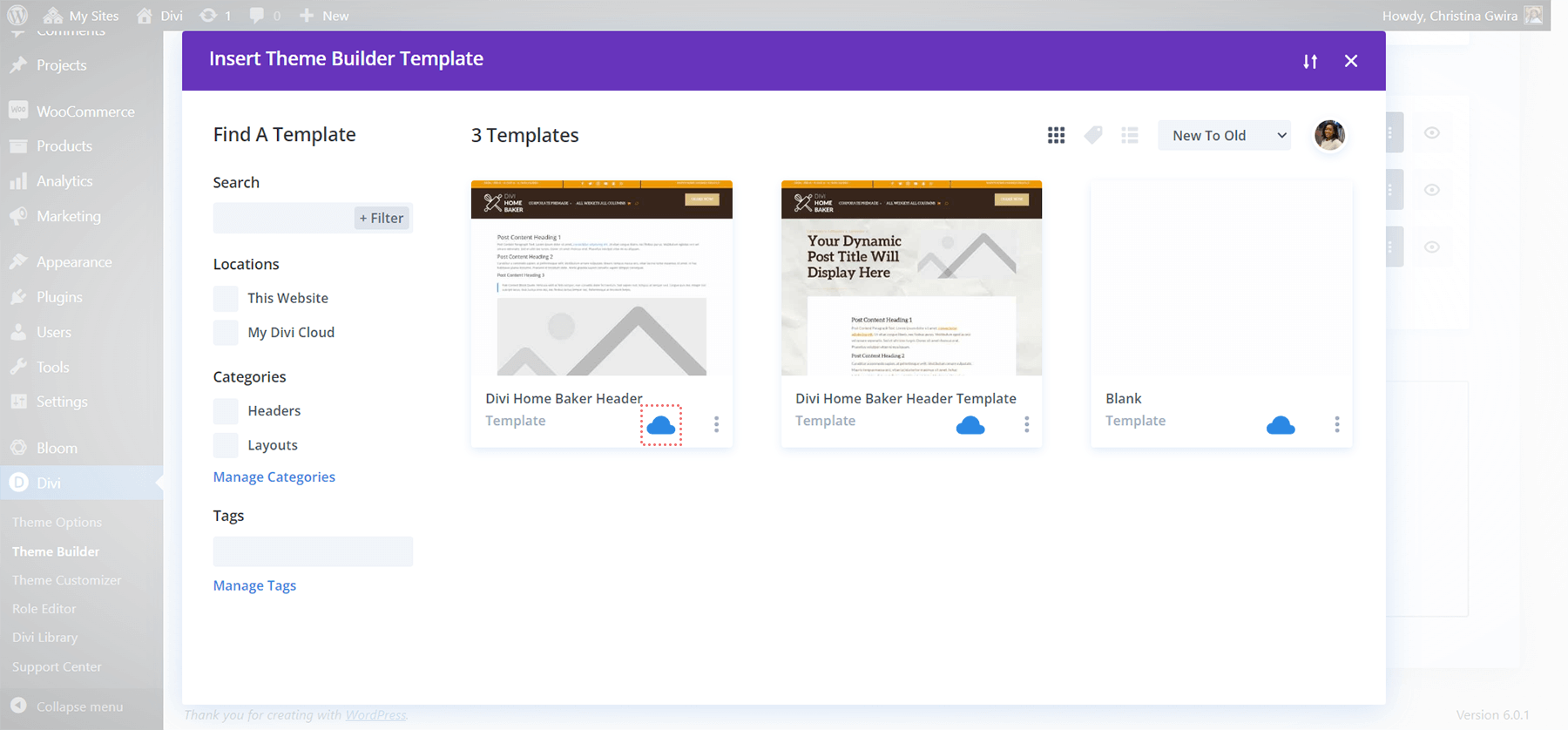
Task: Select the Divi Home Baker Header thumbnail
Action: (602, 278)
